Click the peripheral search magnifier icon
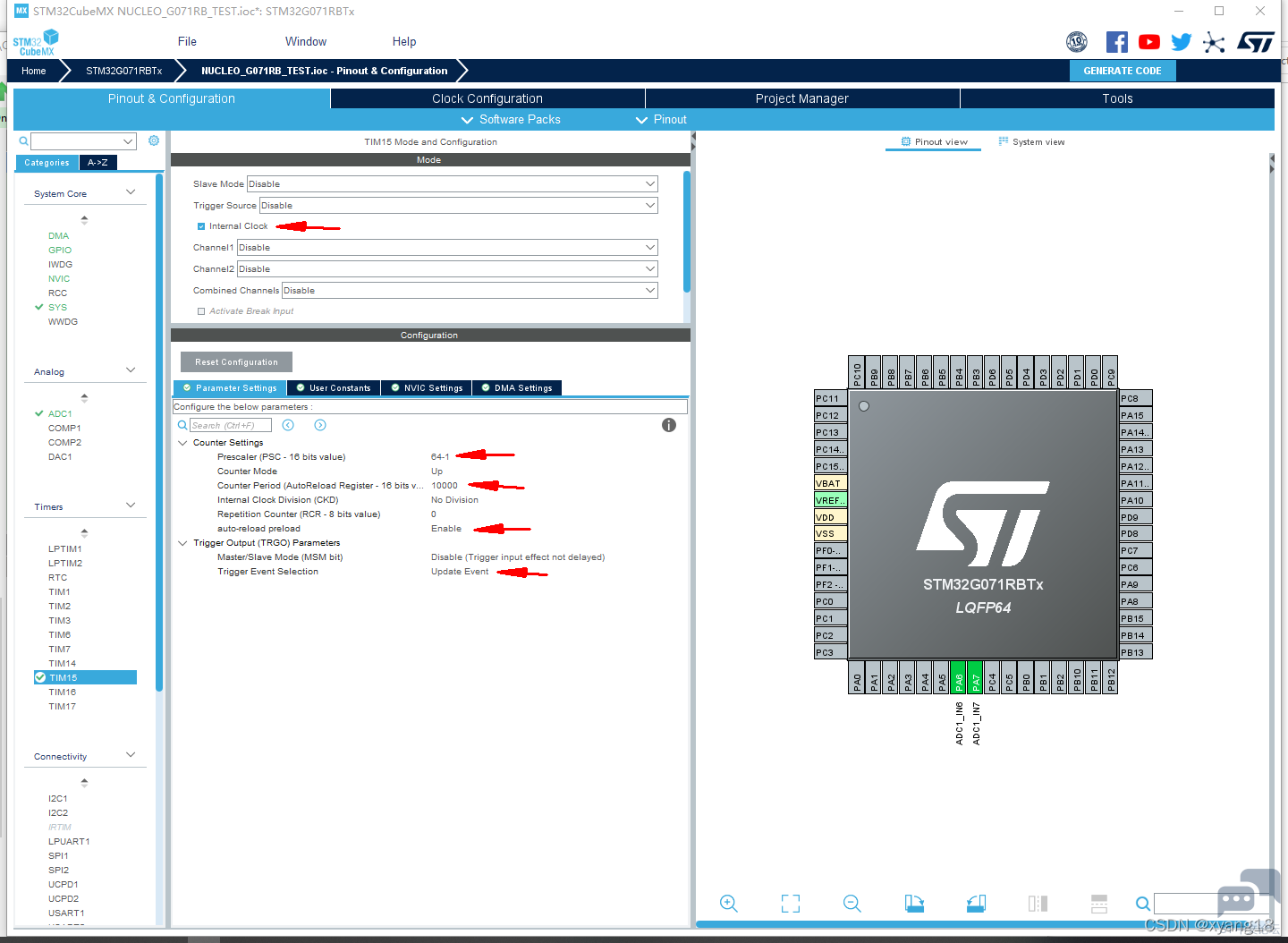 [23, 141]
